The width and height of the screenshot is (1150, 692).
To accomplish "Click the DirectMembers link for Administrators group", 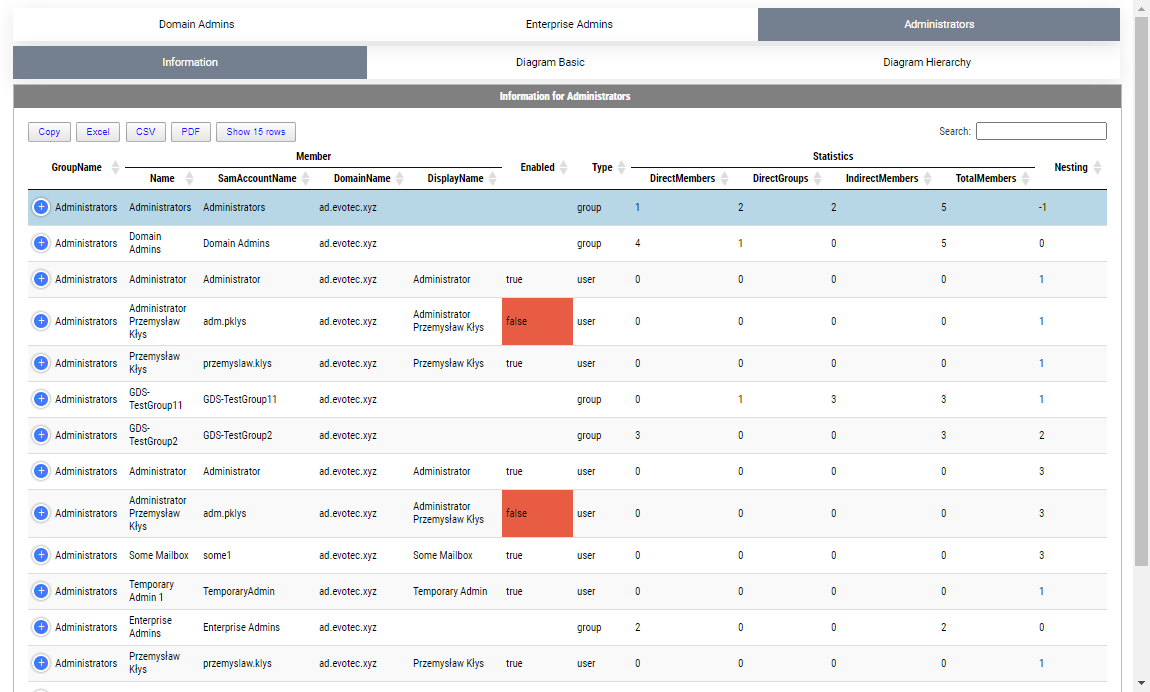I will click(637, 207).
